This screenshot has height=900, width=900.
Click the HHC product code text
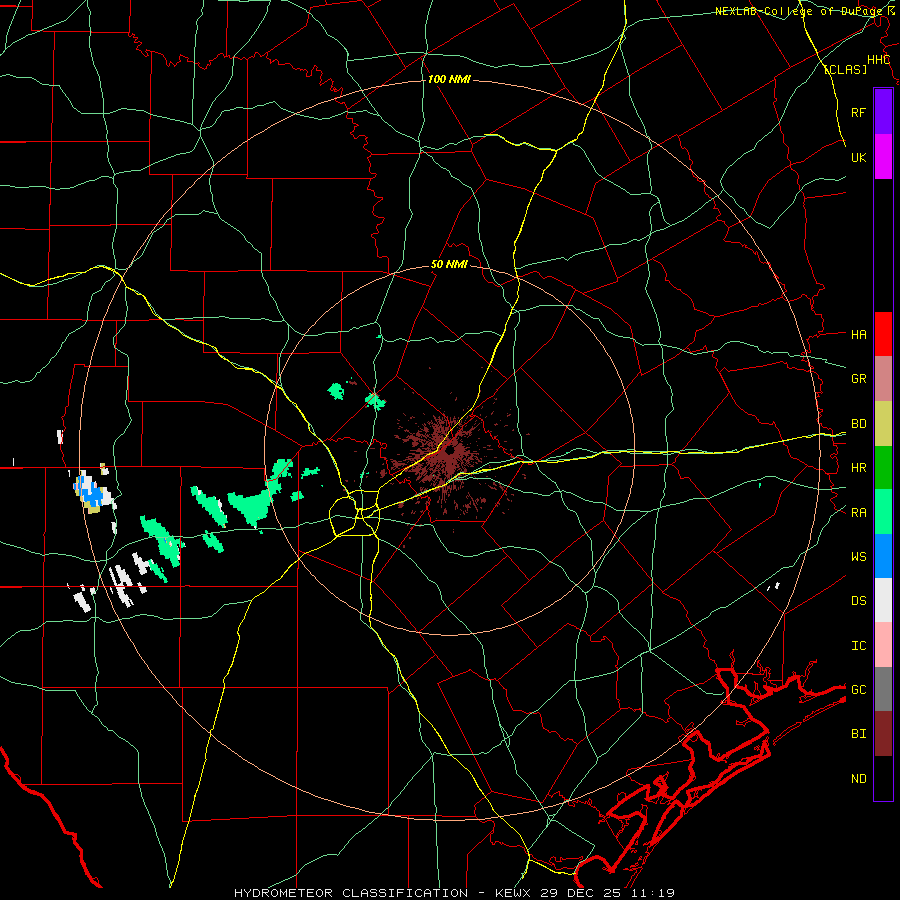878,60
